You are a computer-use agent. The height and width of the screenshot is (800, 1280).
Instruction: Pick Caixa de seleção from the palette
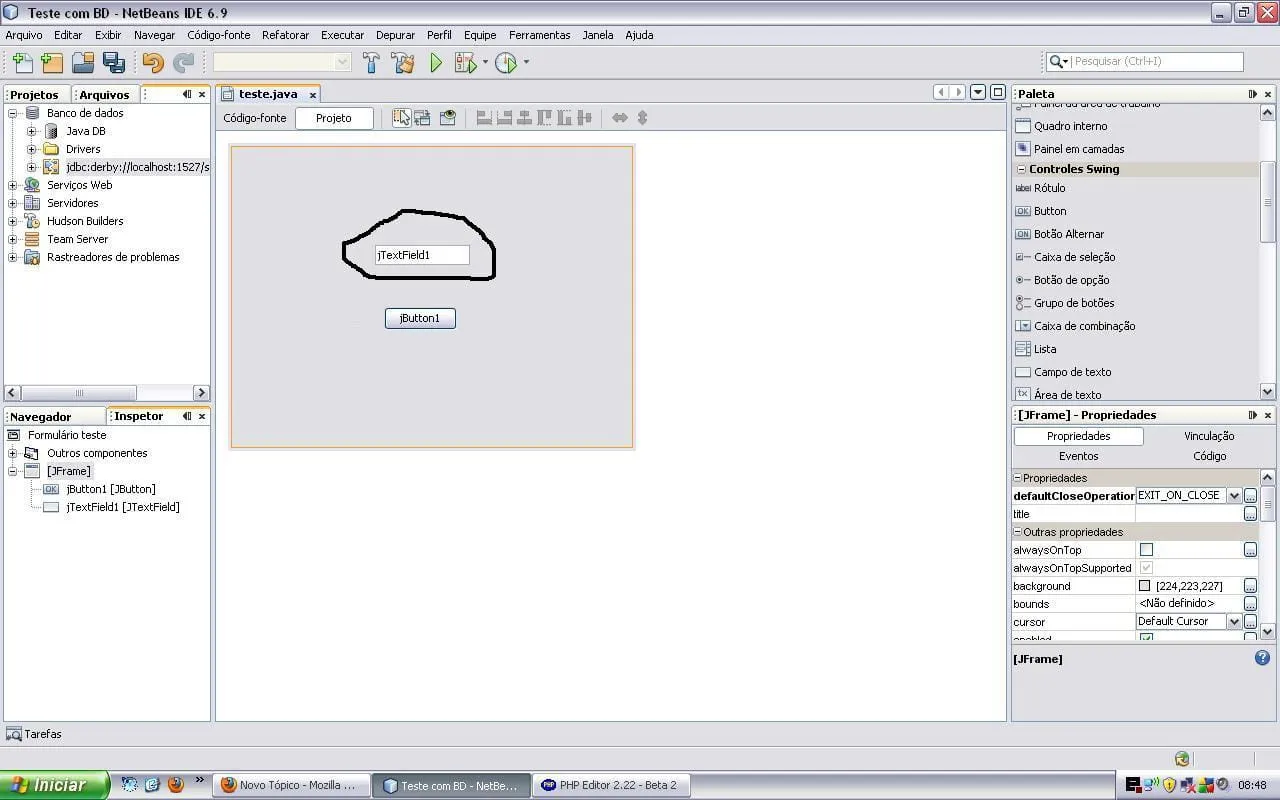point(1065,257)
